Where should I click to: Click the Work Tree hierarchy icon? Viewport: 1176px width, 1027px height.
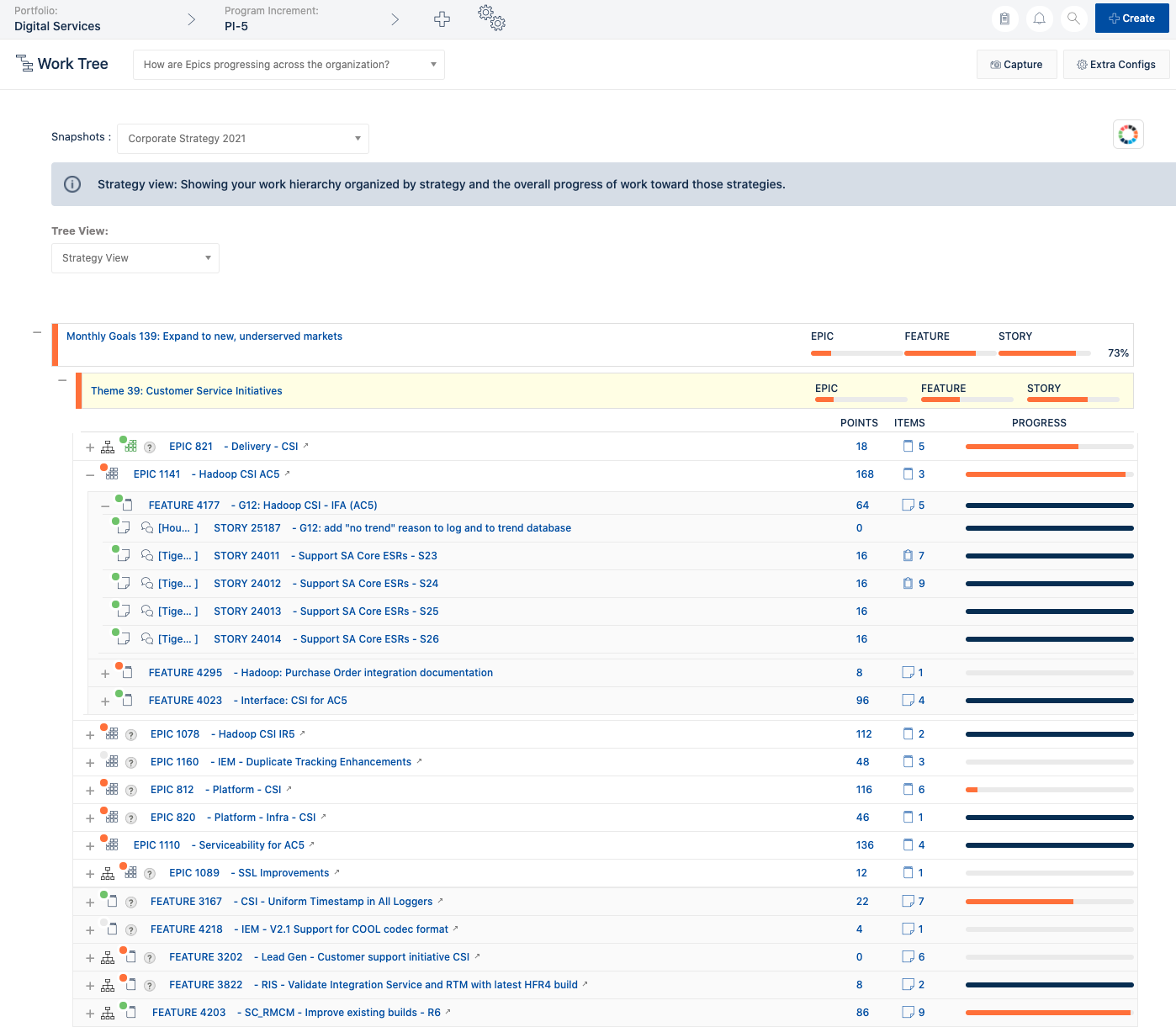point(24,64)
